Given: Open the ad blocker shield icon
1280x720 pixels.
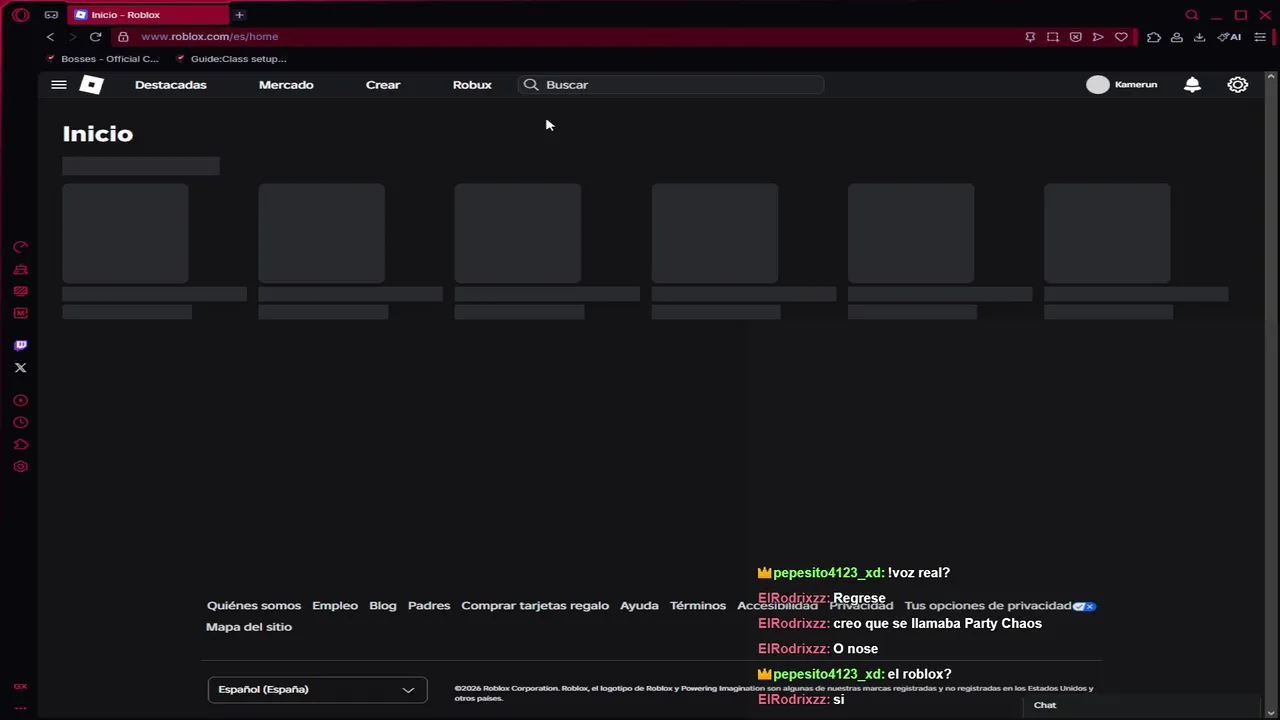Looking at the screenshot, I should 1075,37.
